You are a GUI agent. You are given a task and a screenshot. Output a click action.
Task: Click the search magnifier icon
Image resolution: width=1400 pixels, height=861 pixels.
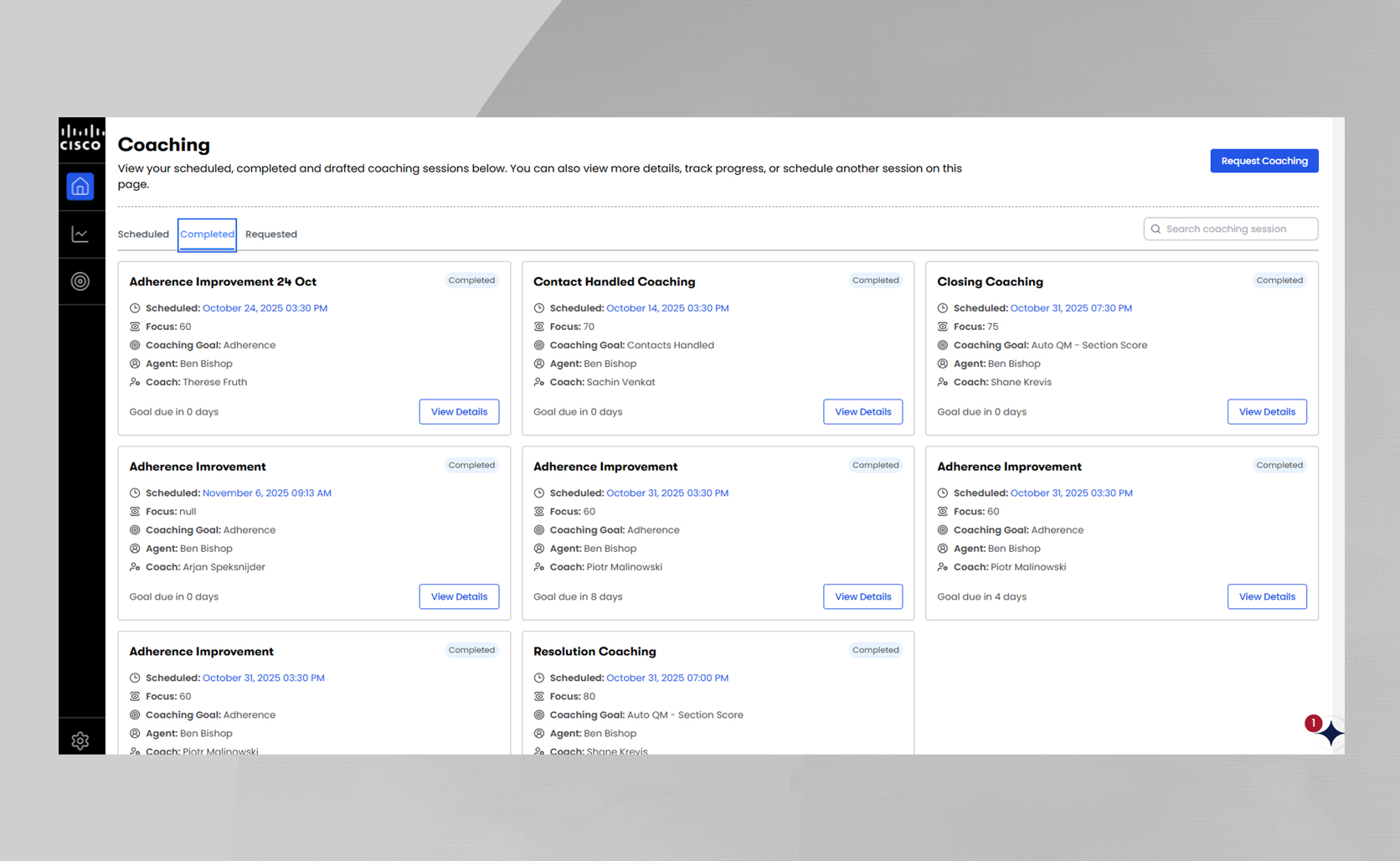click(1156, 229)
